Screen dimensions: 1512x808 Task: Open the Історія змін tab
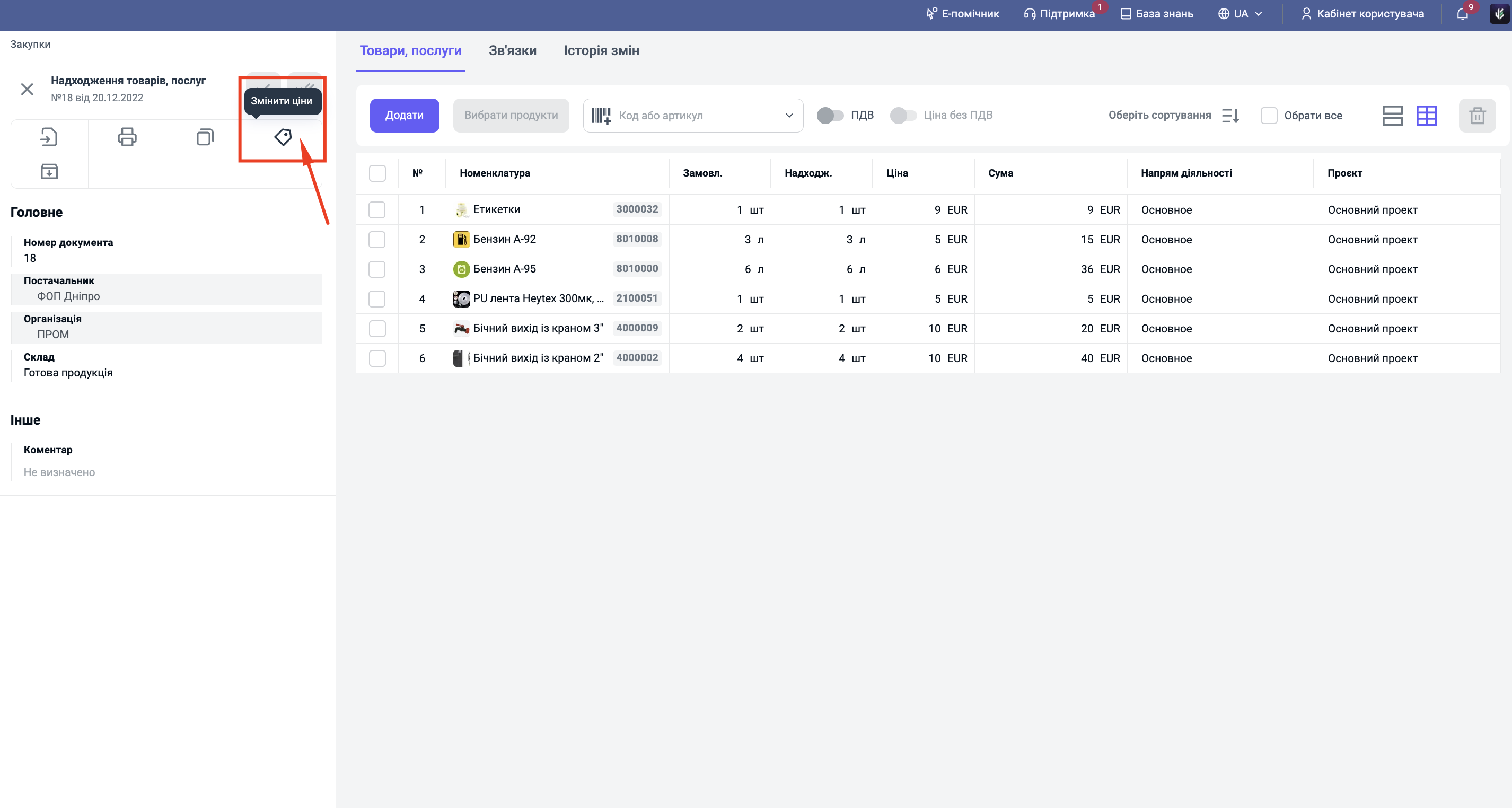tap(601, 51)
